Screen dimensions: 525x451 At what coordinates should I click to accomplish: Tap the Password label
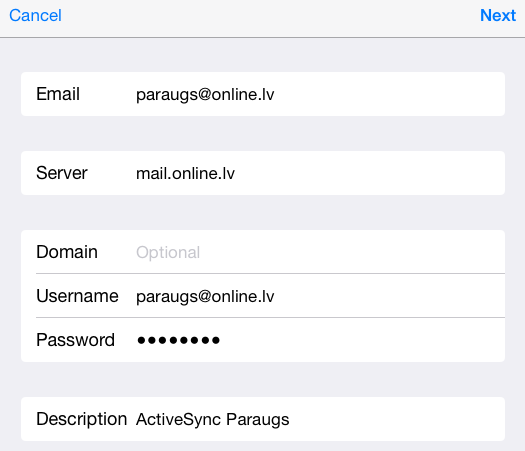(x=75, y=340)
